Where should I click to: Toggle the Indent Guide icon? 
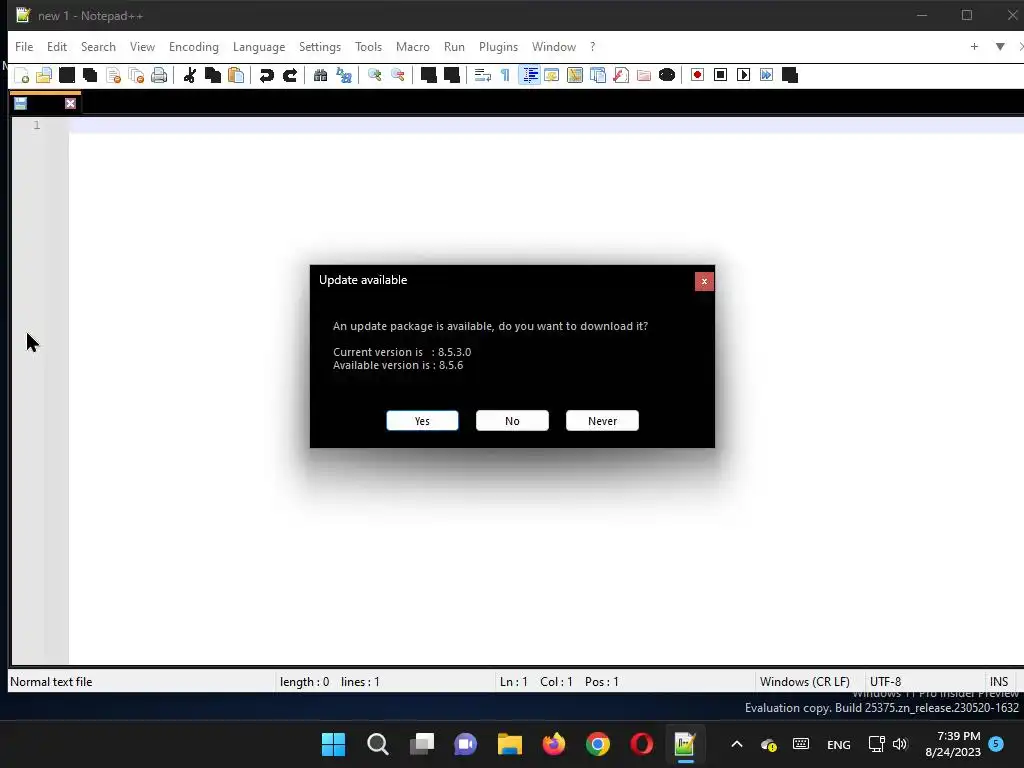point(530,75)
